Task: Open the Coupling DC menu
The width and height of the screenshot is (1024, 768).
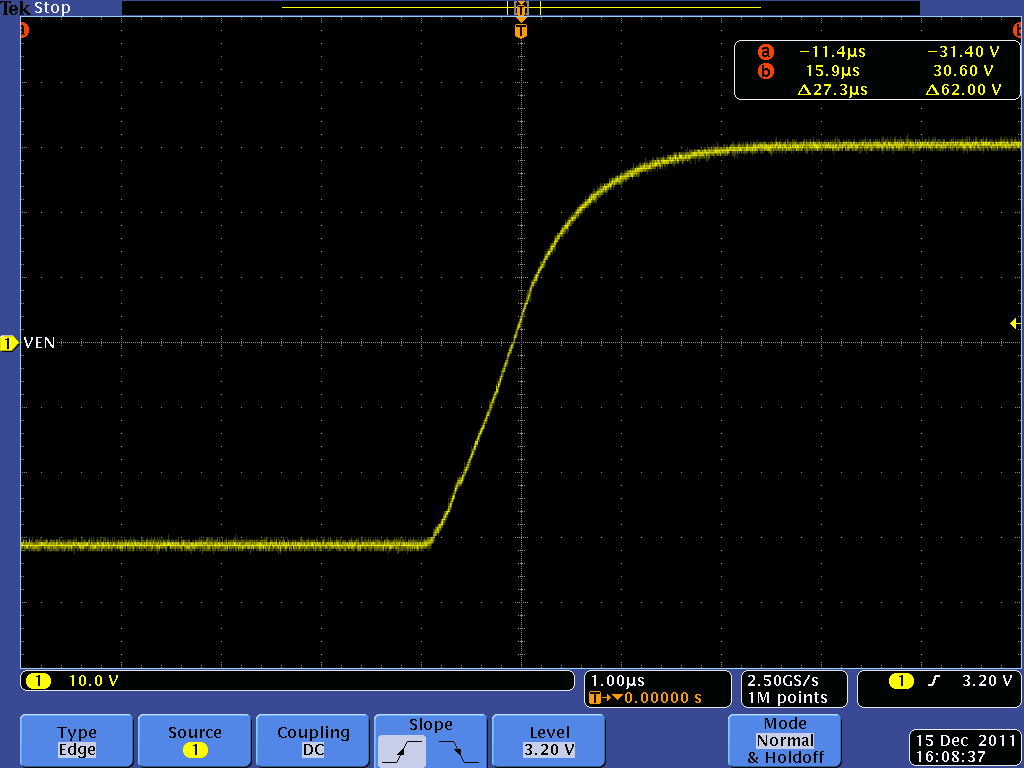Action: [313, 741]
